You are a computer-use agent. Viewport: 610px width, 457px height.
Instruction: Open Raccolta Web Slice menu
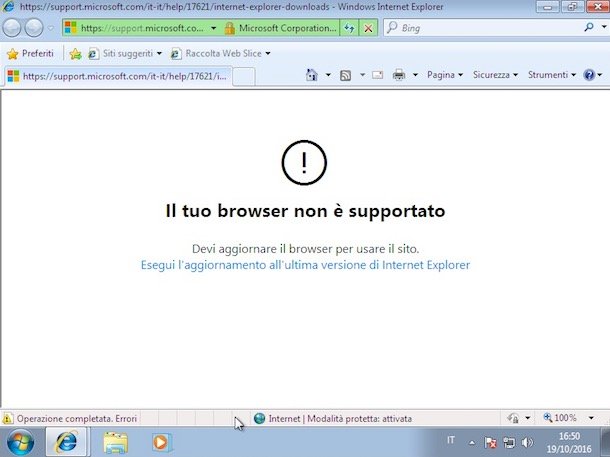(221, 53)
